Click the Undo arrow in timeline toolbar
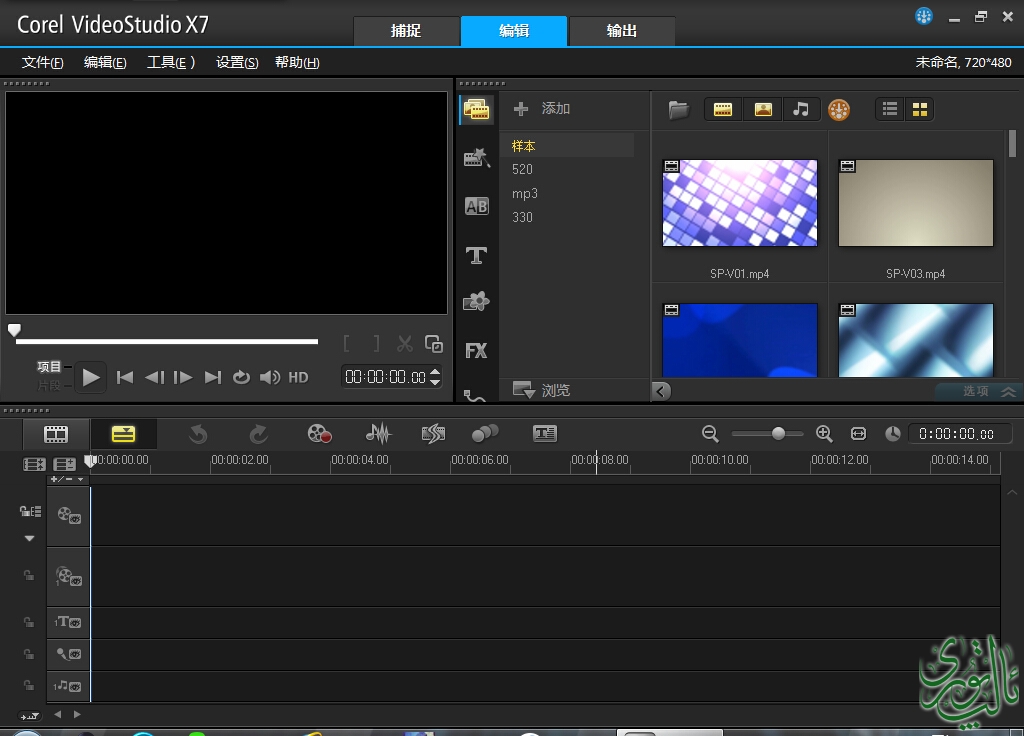This screenshot has width=1024, height=736. coord(198,434)
